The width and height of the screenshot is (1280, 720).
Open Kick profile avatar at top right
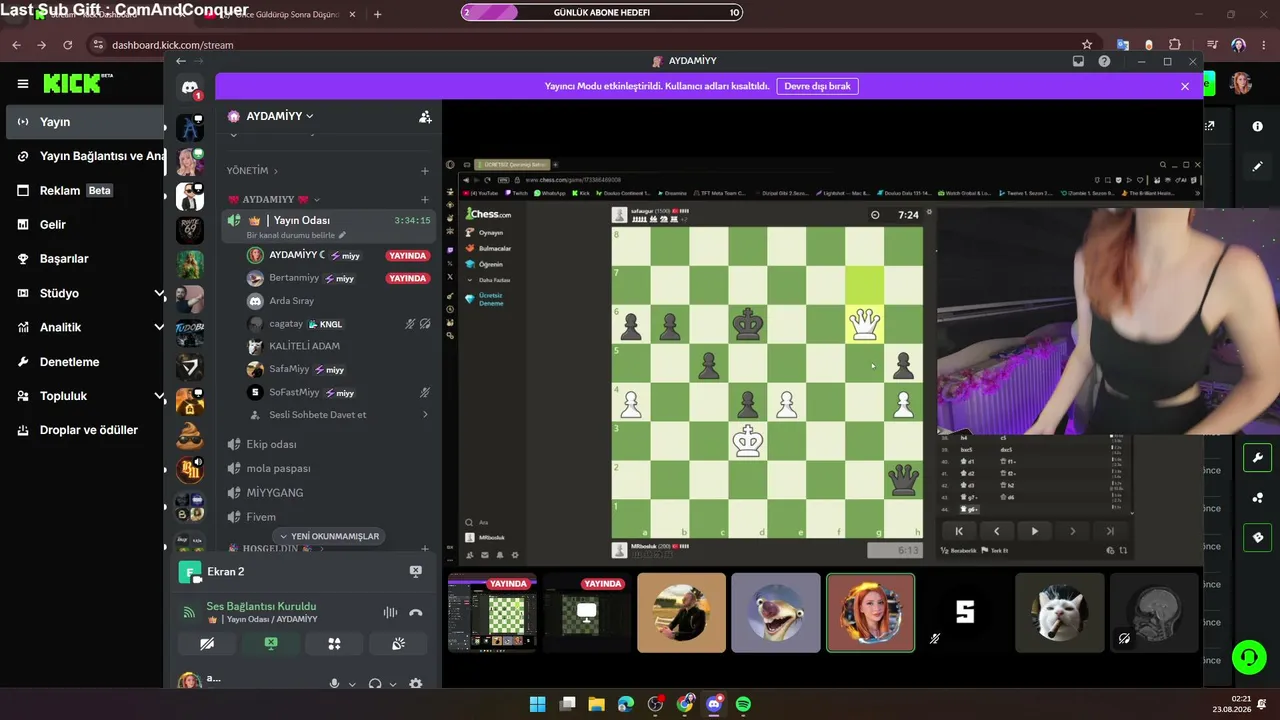pyautogui.click(x=1241, y=84)
